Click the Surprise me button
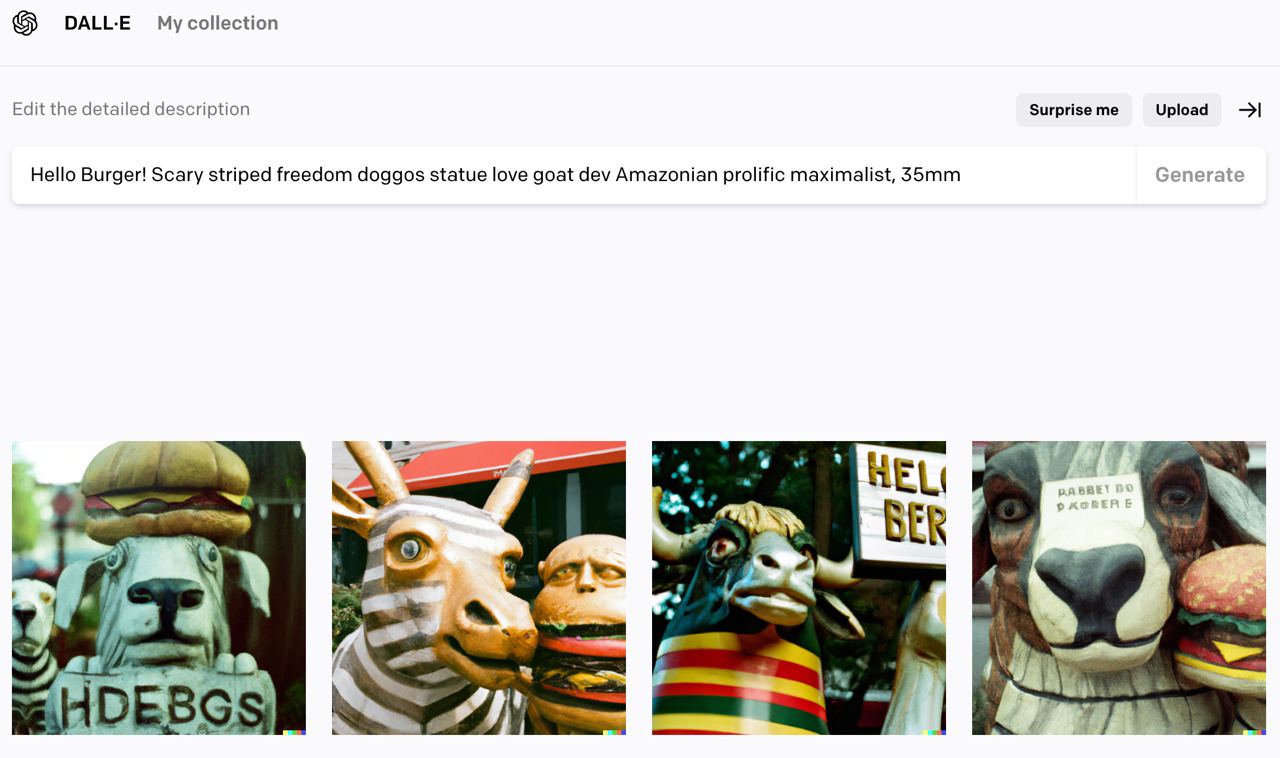This screenshot has height=758, width=1280. 1074,110
